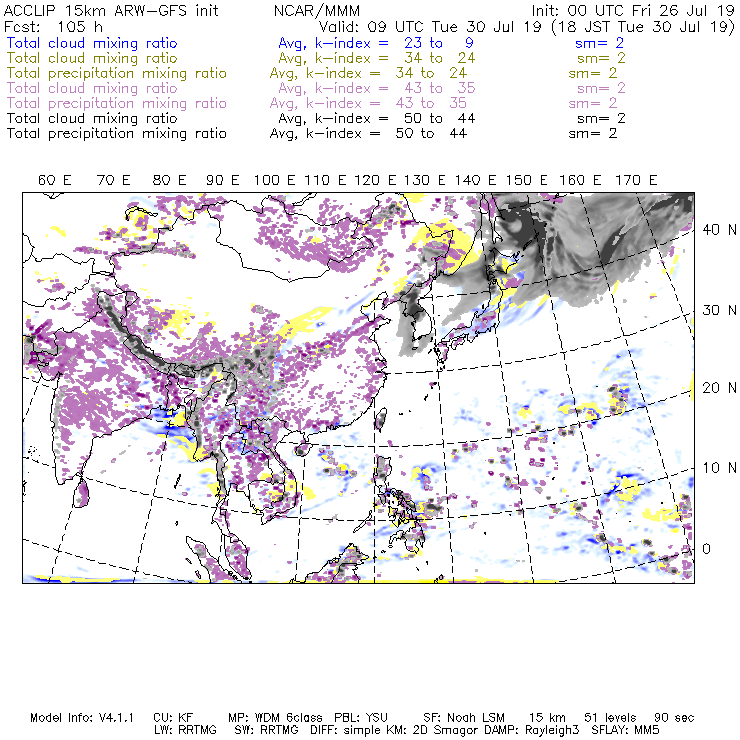Image resolution: width=740 pixels, height=740 pixels.
Task: Select 'LW: RRTMG' text
Action: pyautogui.click(x=185, y=730)
